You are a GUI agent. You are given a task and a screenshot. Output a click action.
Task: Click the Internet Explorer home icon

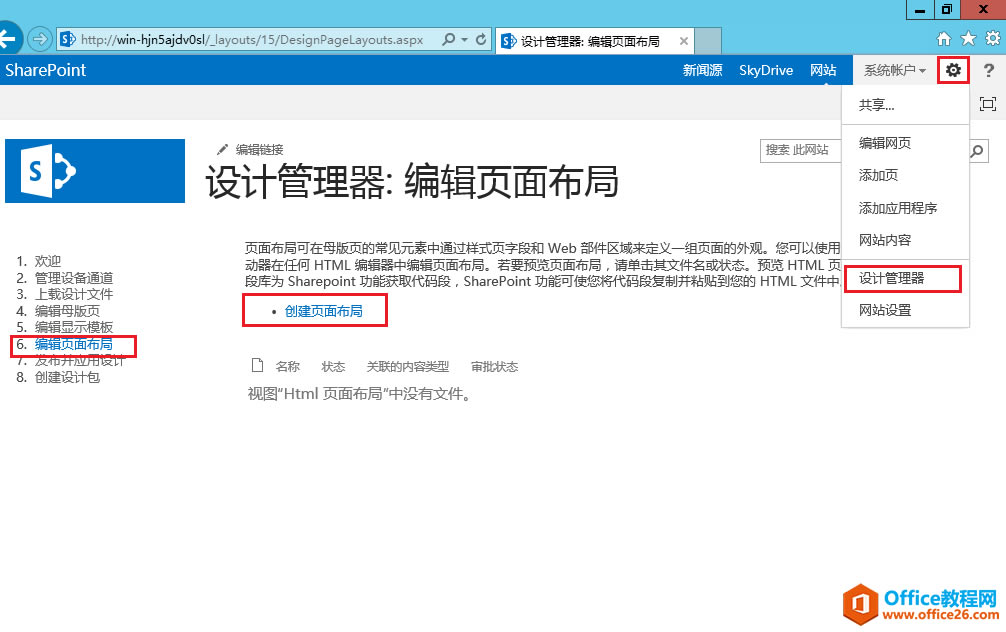943,40
